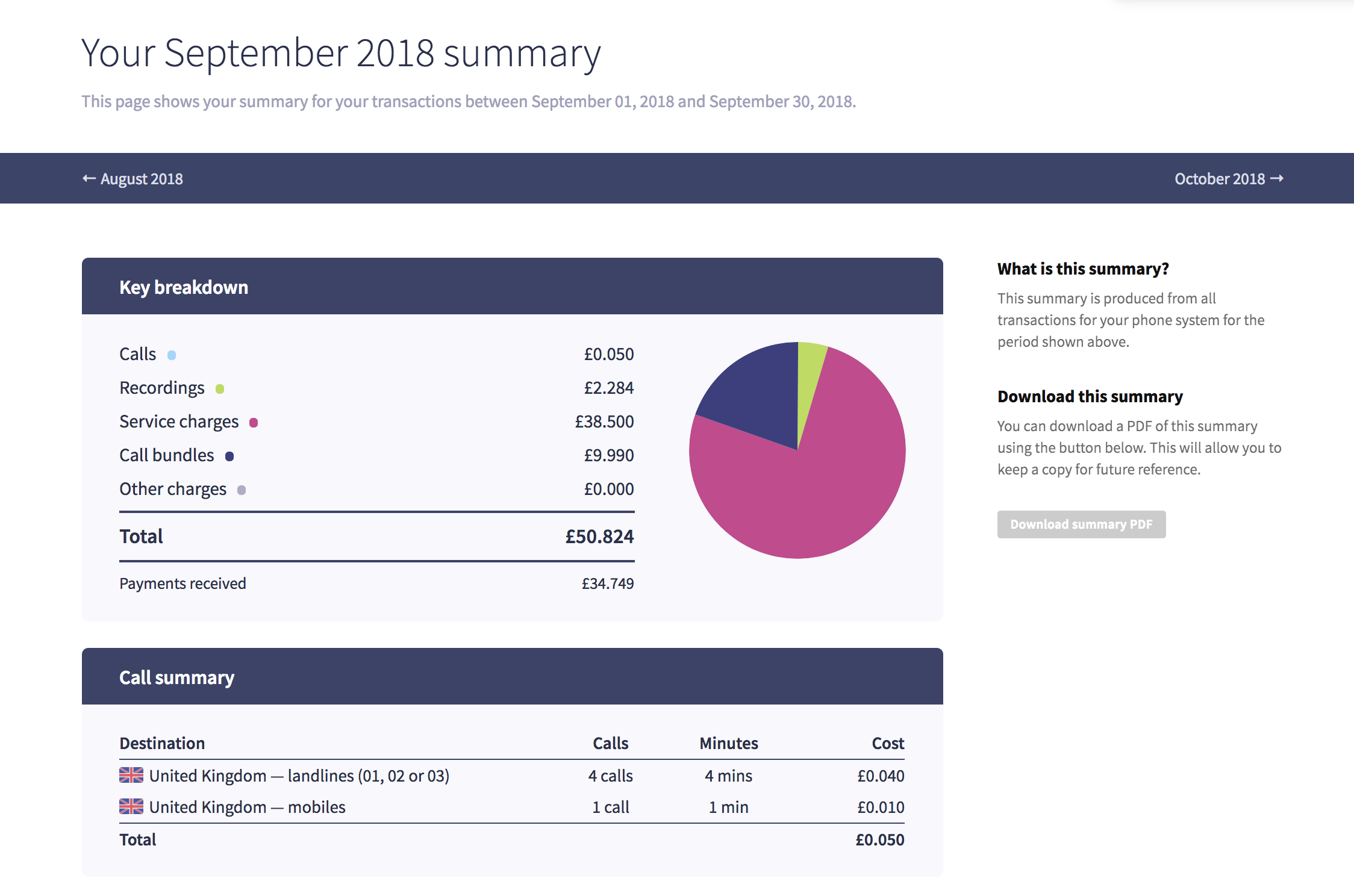Click the Download summary PDF button
The width and height of the screenshot is (1354, 896).
[1081, 524]
